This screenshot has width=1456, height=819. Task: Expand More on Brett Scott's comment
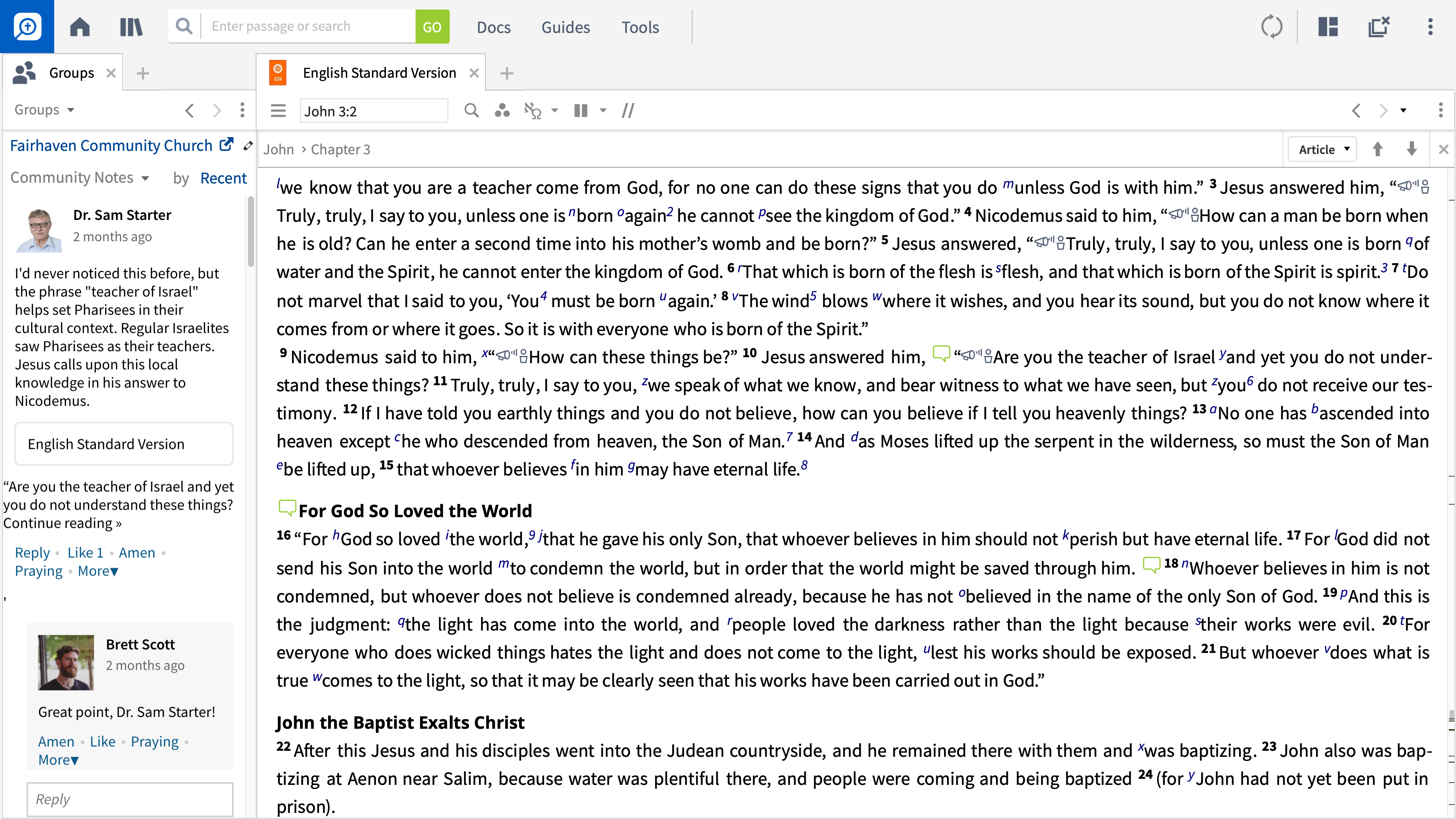[58, 759]
